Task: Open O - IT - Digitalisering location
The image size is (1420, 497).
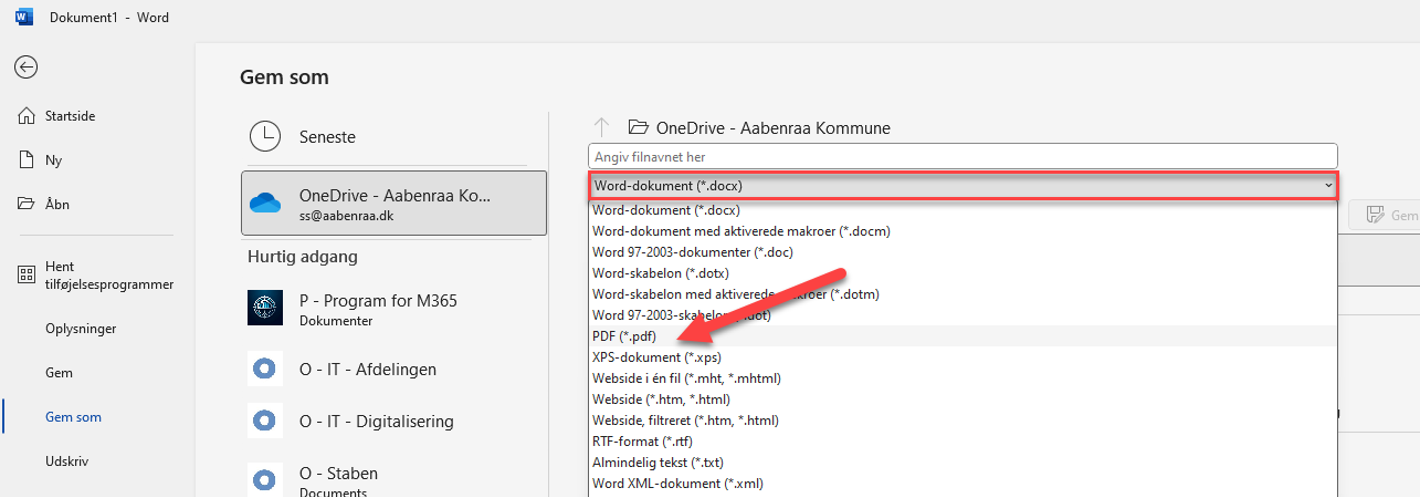Action: (394, 421)
